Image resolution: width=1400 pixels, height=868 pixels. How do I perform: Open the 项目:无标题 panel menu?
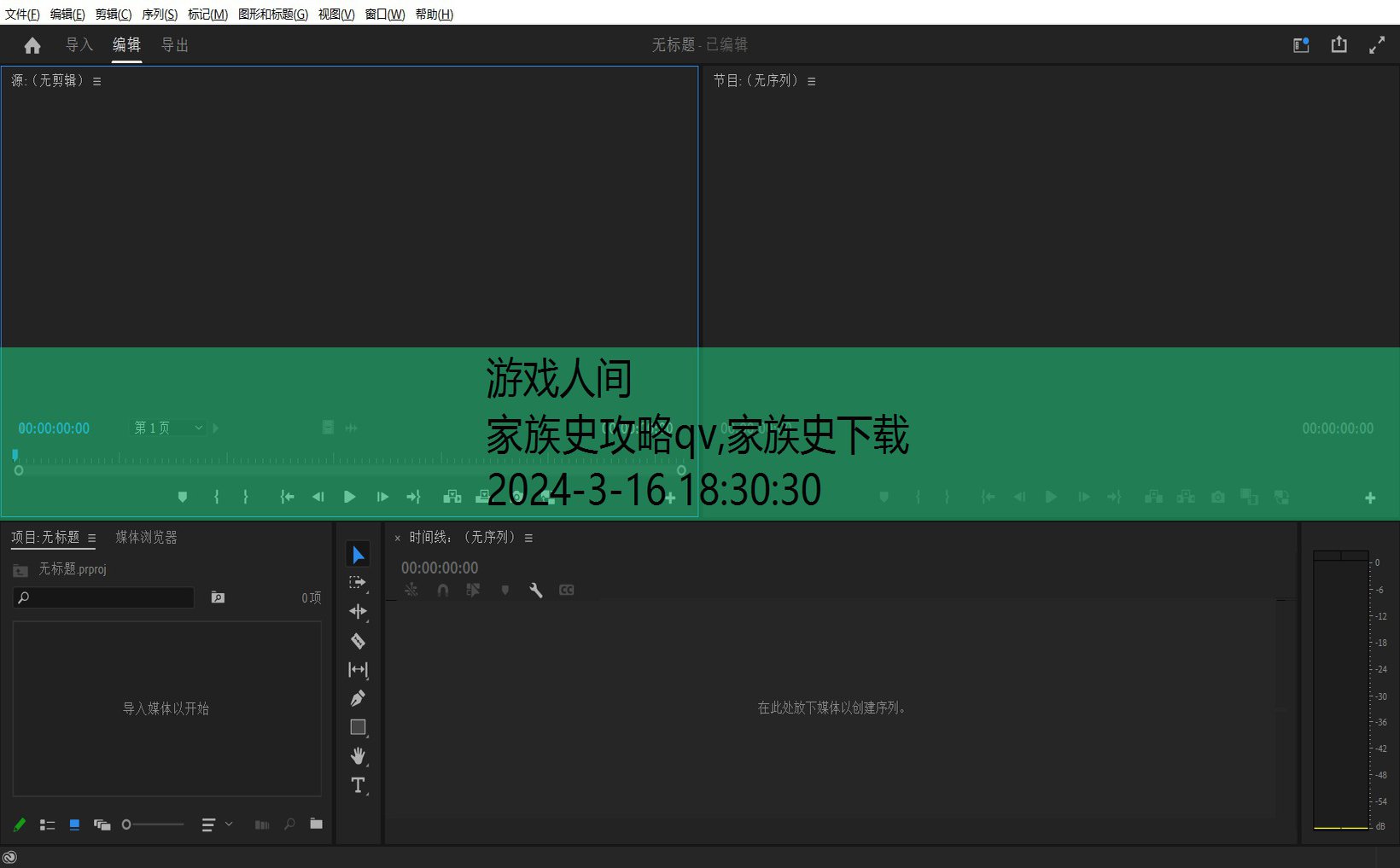pyautogui.click(x=91, y=539)
